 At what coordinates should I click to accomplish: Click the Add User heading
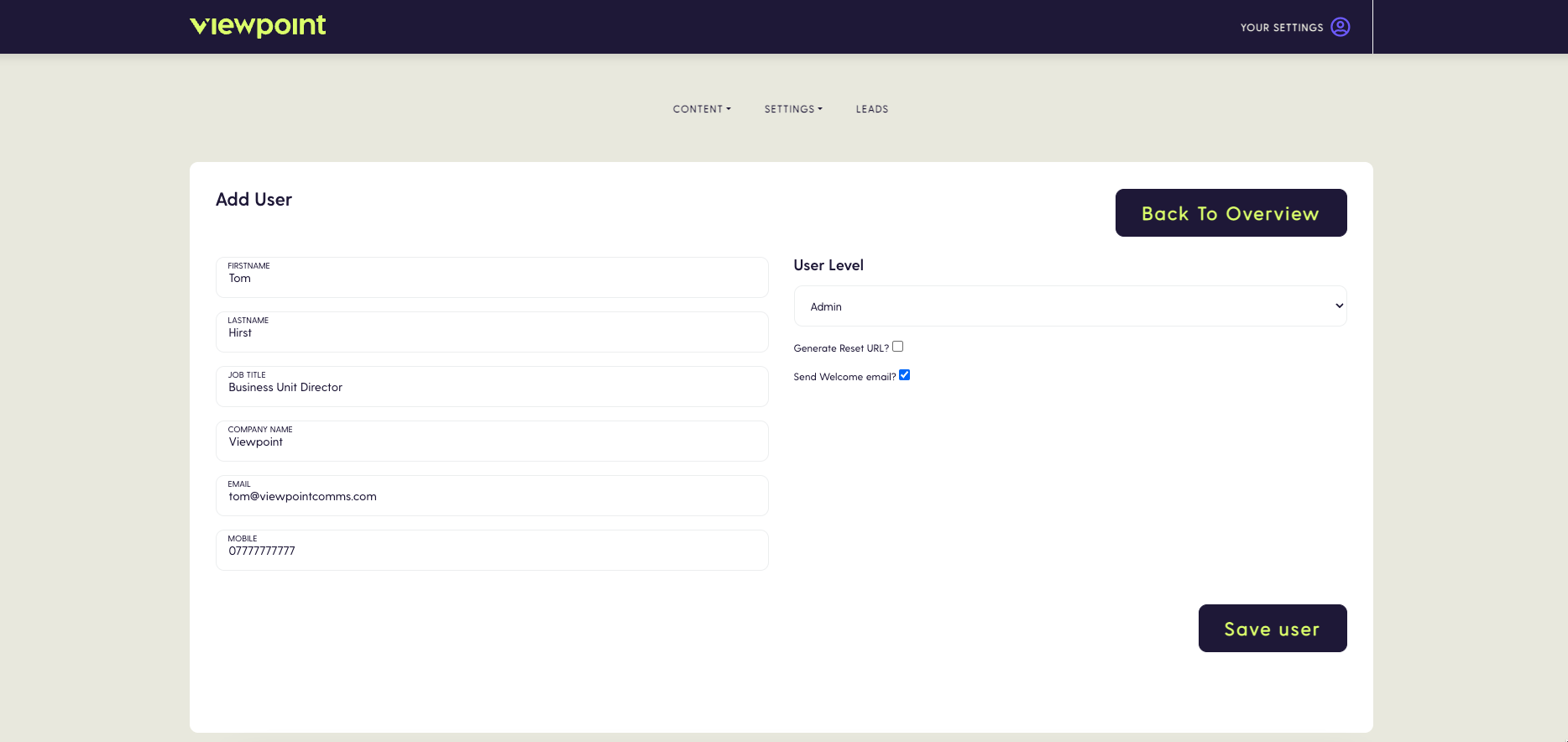click(x=253, y=200)
